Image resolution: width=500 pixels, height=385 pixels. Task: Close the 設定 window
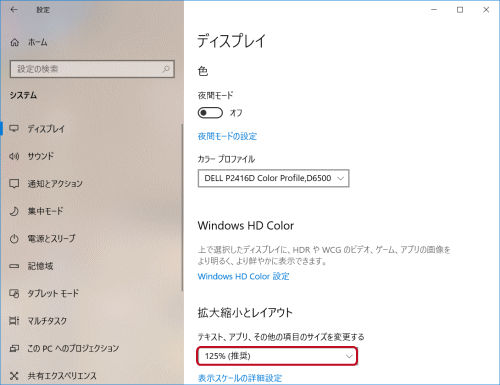pyautogui.click(x=486, y=10)
